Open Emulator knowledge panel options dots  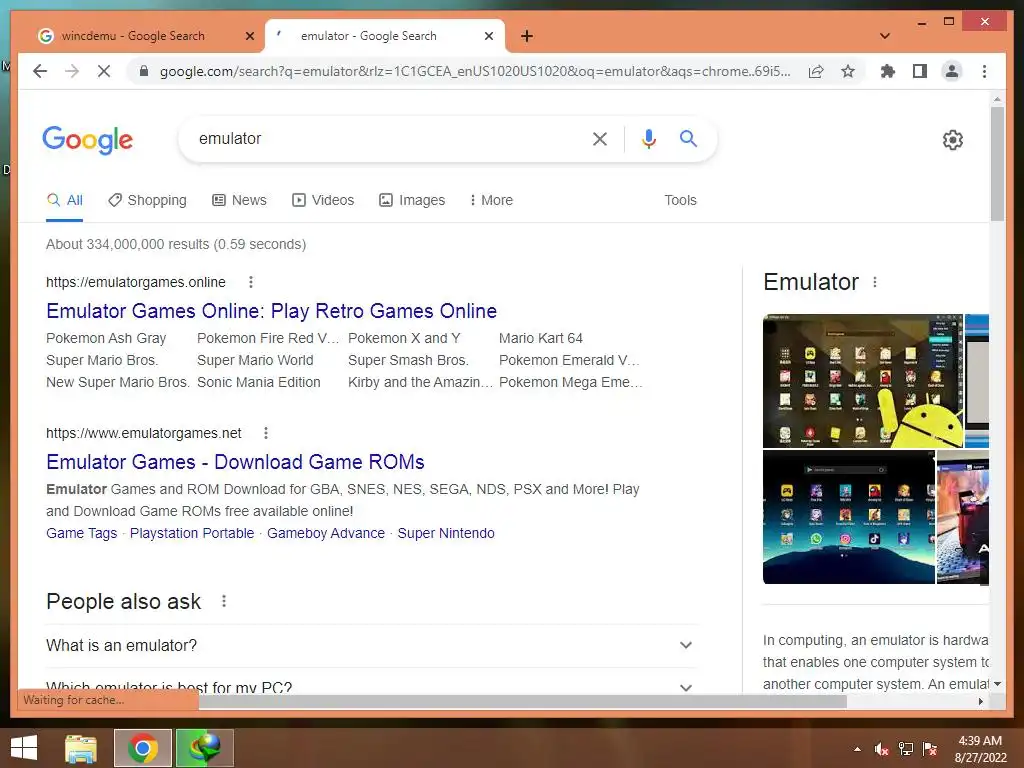pos(875,282)
